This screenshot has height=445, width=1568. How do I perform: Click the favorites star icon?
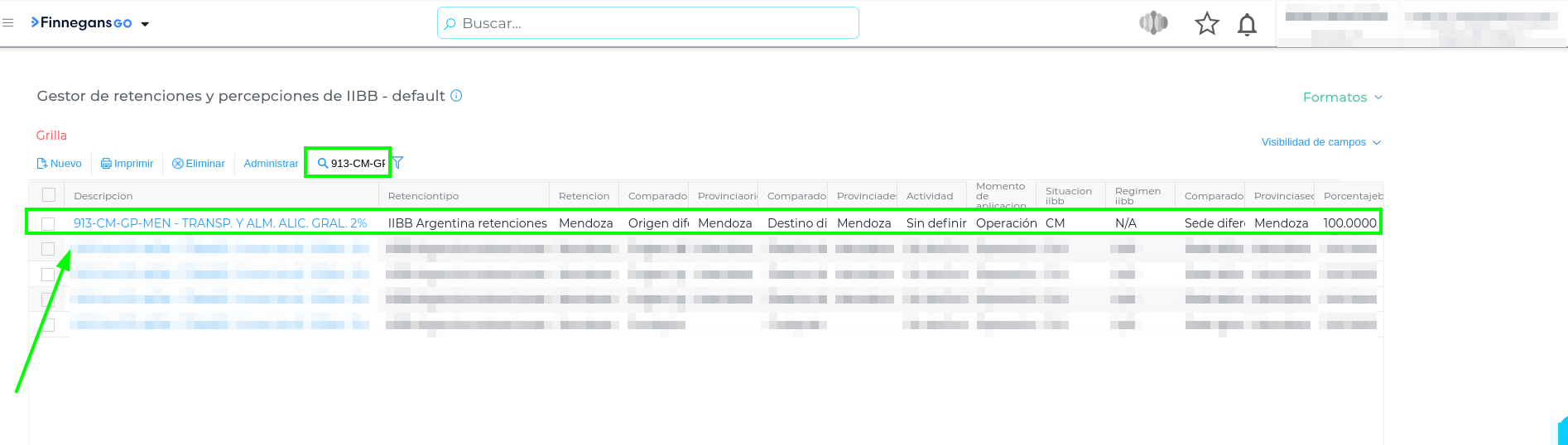(1206, 24)
